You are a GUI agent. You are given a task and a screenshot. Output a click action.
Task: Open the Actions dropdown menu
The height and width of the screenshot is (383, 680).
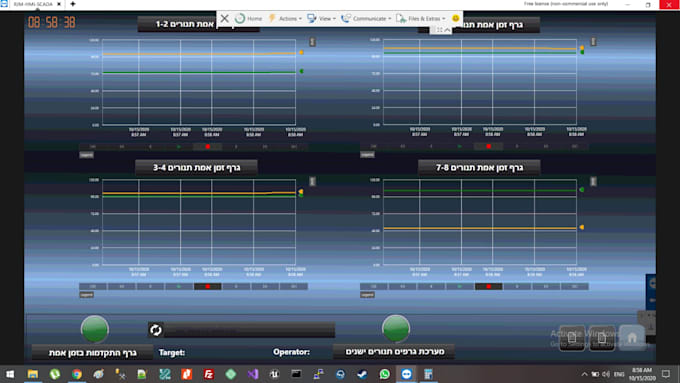(285, 19)
